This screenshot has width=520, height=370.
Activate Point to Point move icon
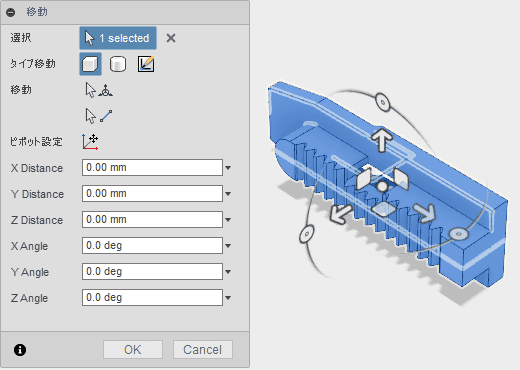pos(99,116)
